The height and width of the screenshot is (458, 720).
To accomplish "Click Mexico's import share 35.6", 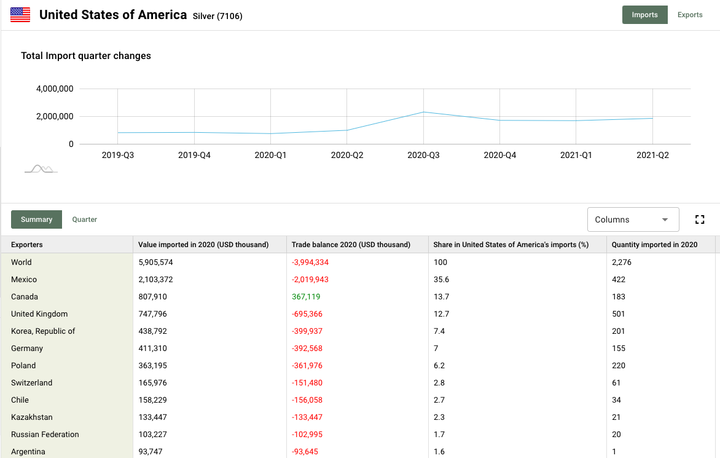I will coord(441,279).
